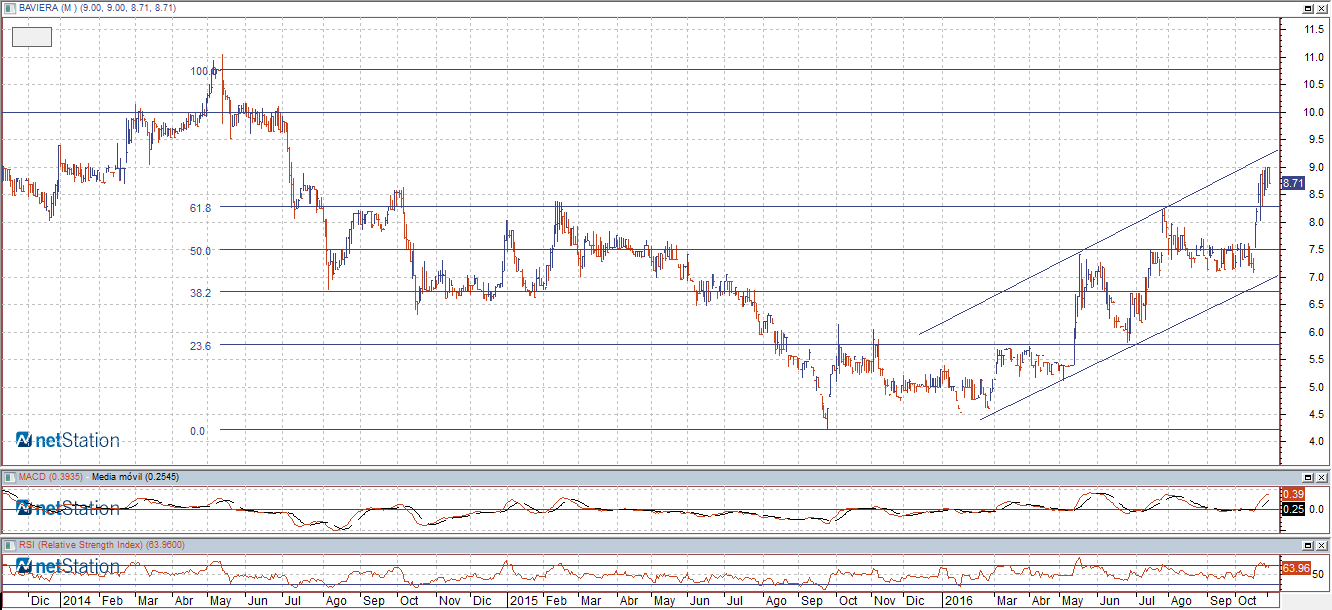1332x610 pixels.
Task: Click the 11.5 price axis label
Action: [1314, 29]
